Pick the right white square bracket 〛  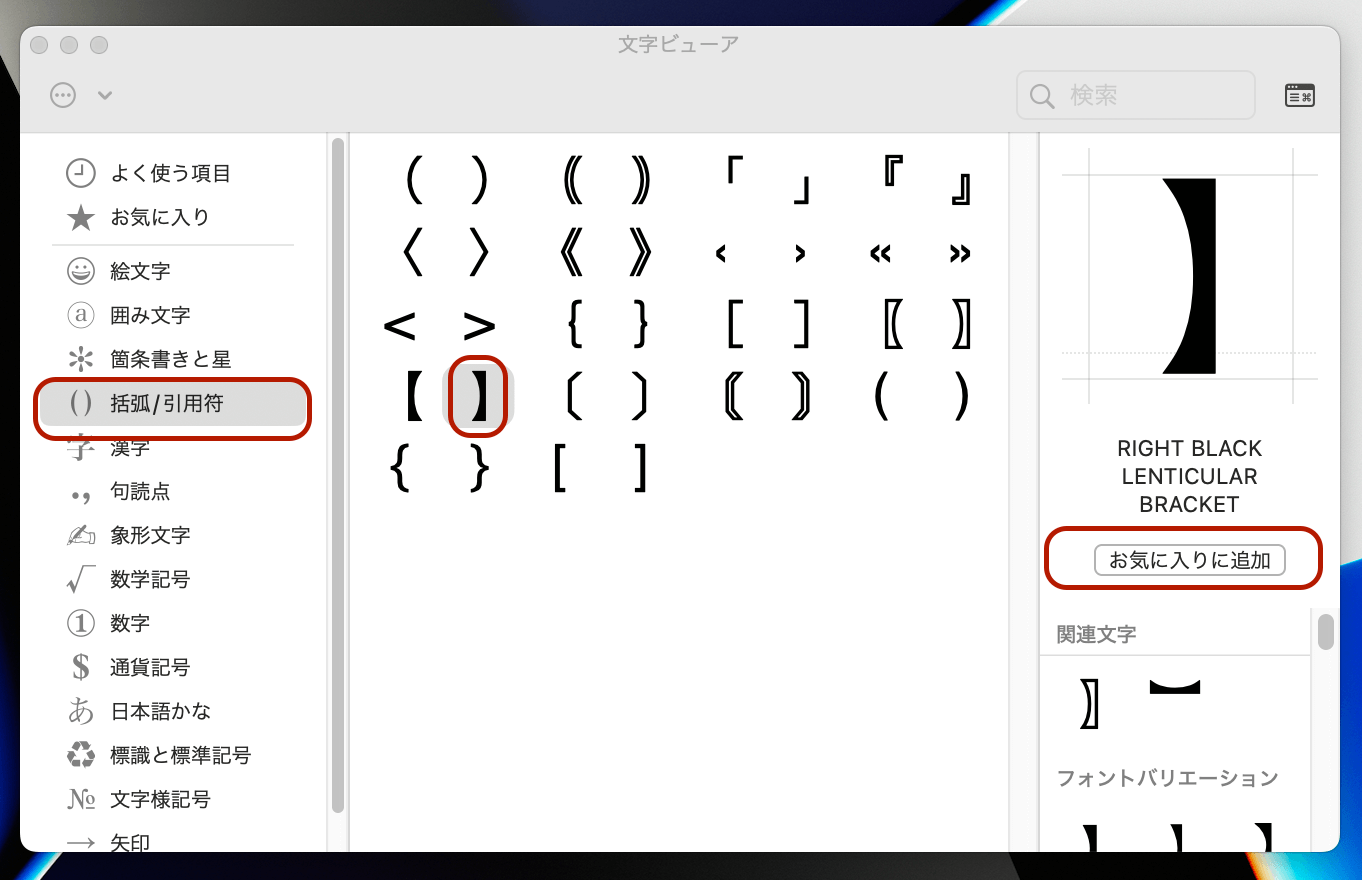click(x=961, y=325)
